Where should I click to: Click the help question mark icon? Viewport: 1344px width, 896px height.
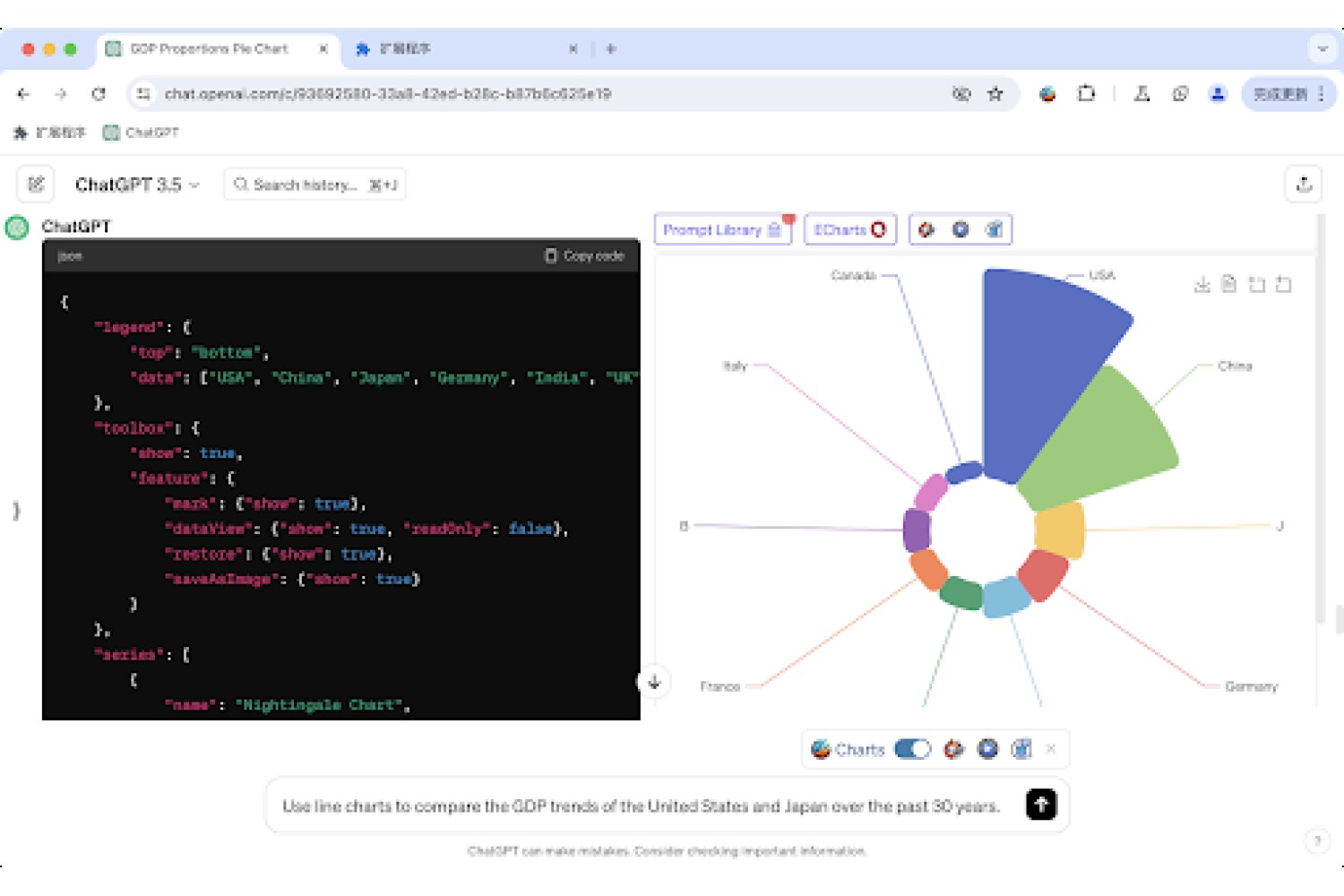pos(1317,840)
